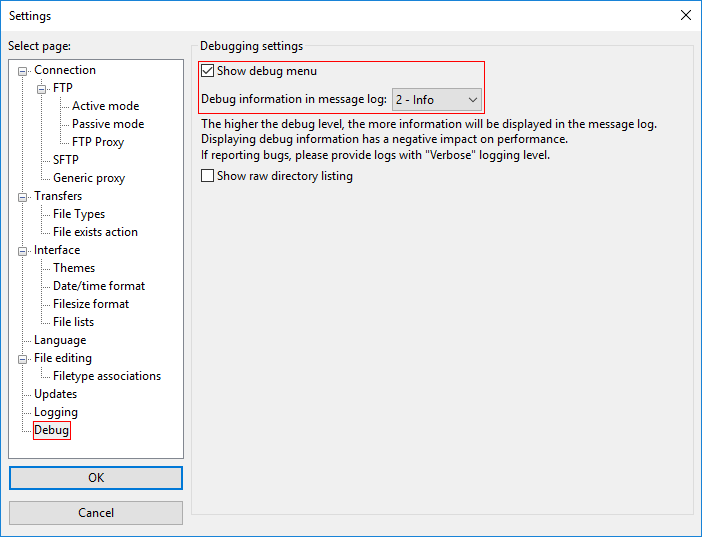Image resolution: width=702 pixels, height=537 pixels.
Task: Go to the FTP Proxy page
Action: (98, 142)
